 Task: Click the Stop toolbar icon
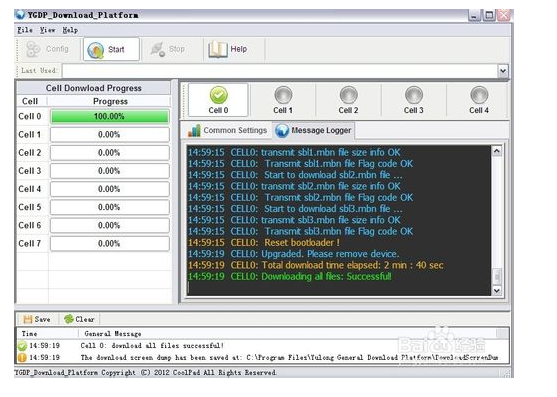pos(158,49)
